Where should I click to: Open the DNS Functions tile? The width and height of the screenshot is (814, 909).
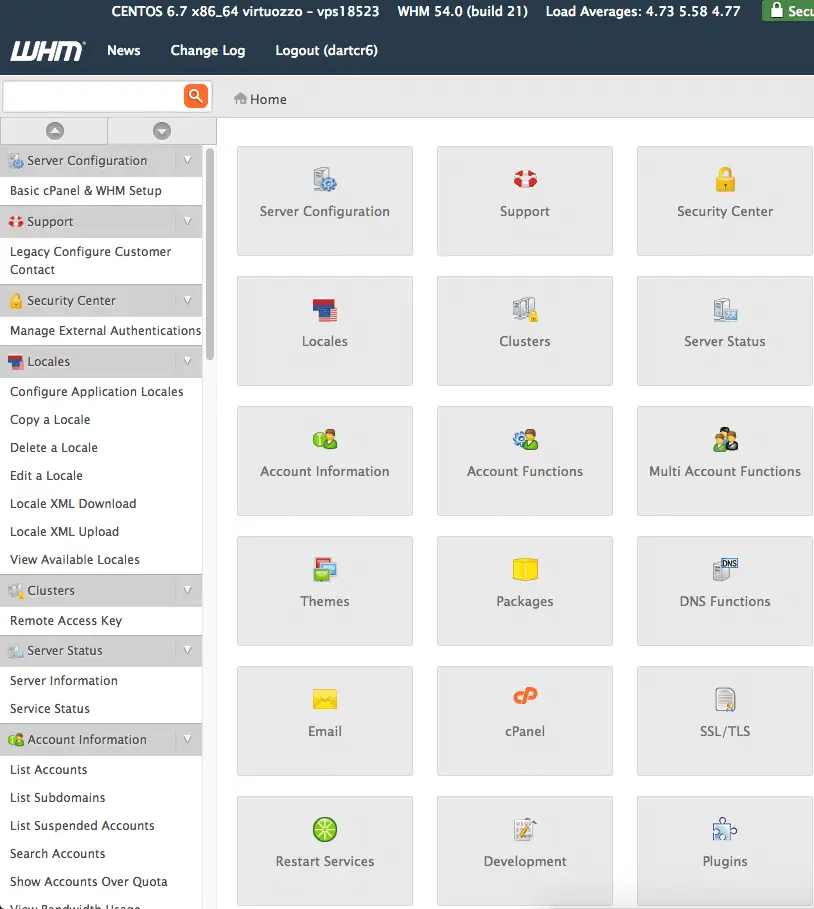(x=725, y=590)
